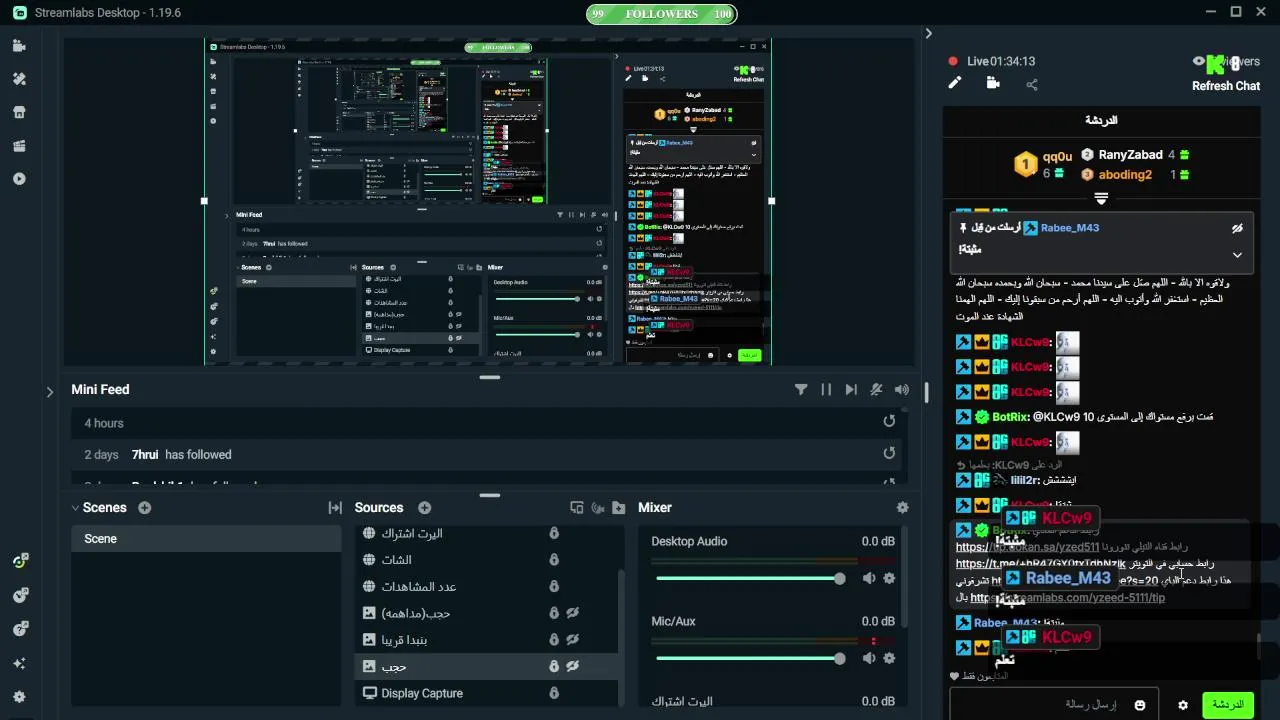Click the sparkle icon in lower sidebar
1280x720 pixels.
tap(20, 663)
